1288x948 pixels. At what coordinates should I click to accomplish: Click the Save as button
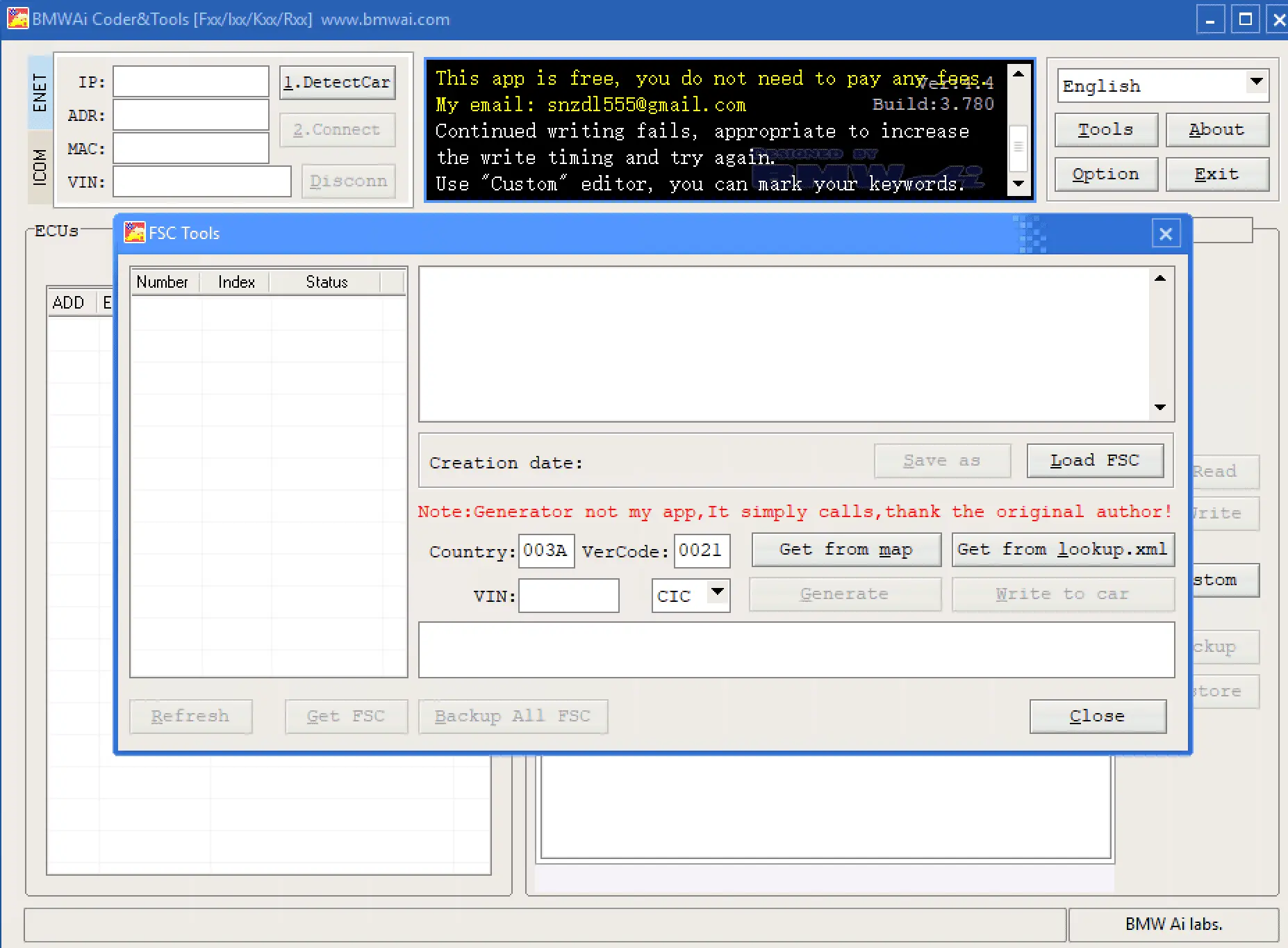pos(942,461)
